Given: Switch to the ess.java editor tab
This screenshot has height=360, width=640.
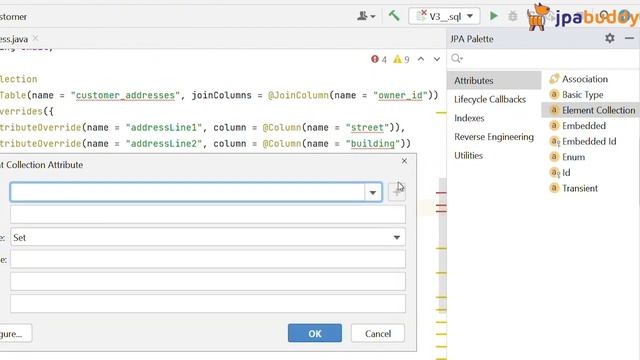Looking at the screenshot, I should point(14,39).
